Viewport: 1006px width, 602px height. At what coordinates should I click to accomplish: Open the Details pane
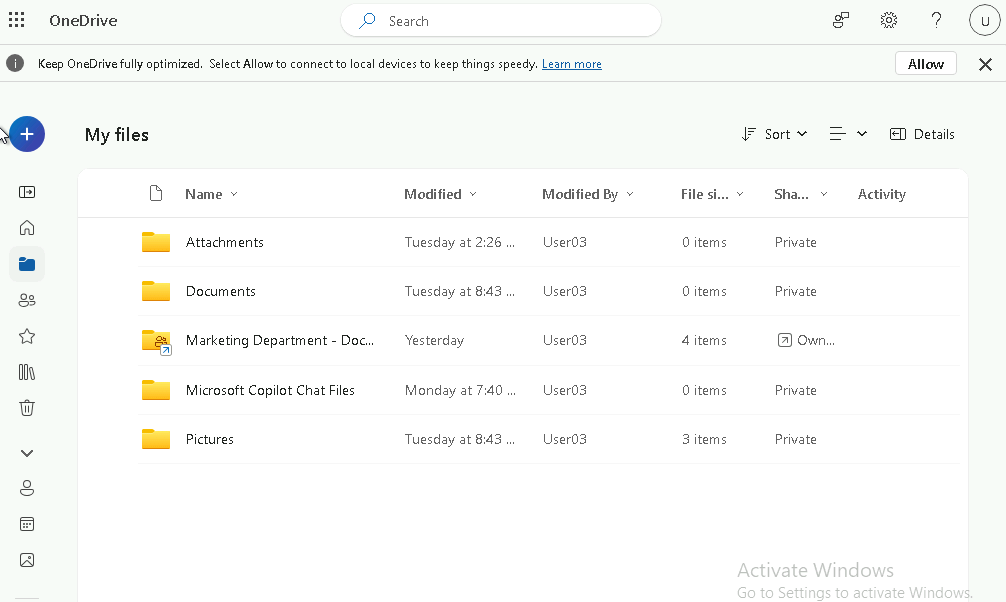coord(922,134)
